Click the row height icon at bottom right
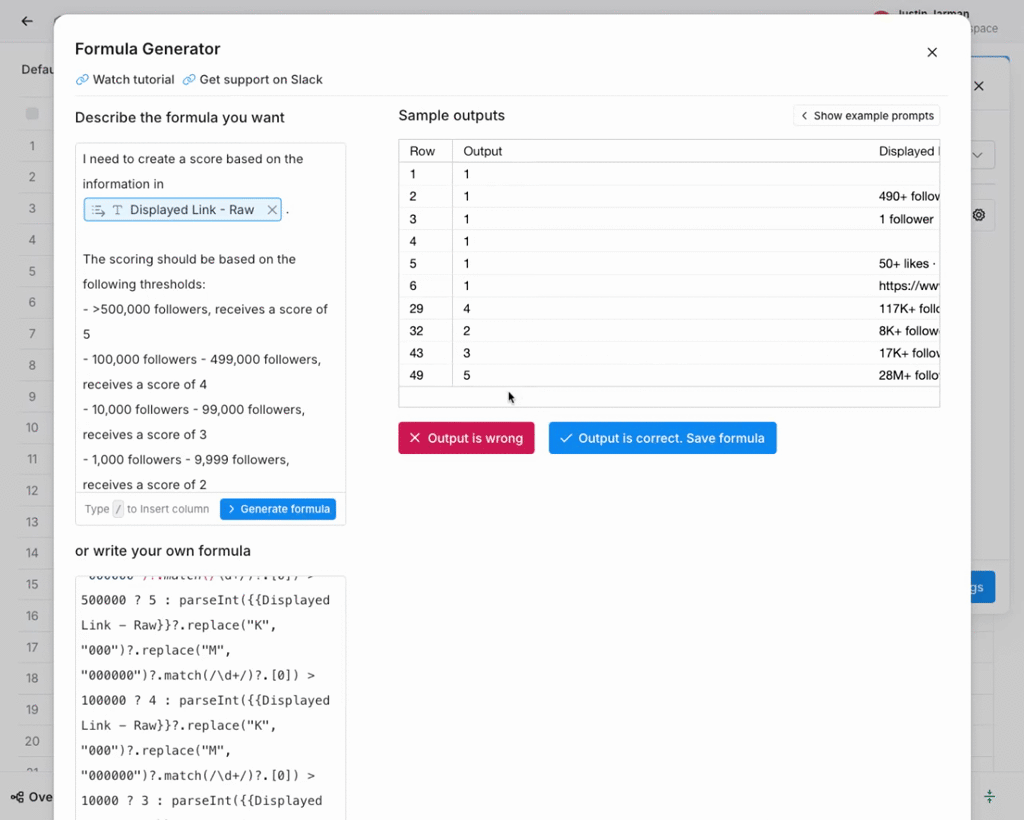 pos(989,796)
